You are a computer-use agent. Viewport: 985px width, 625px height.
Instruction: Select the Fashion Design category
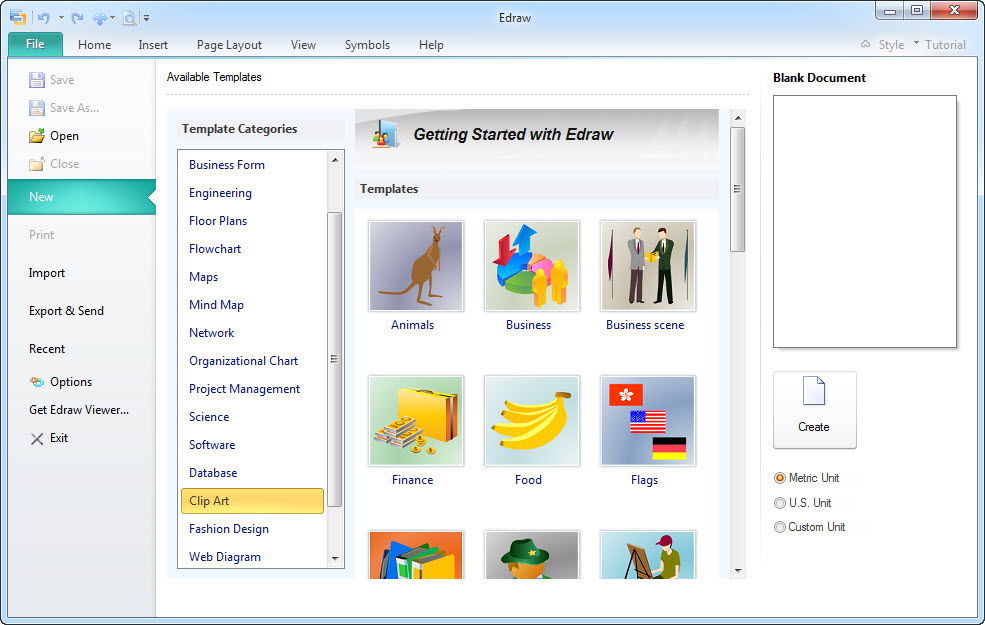(x=229, y=529)
